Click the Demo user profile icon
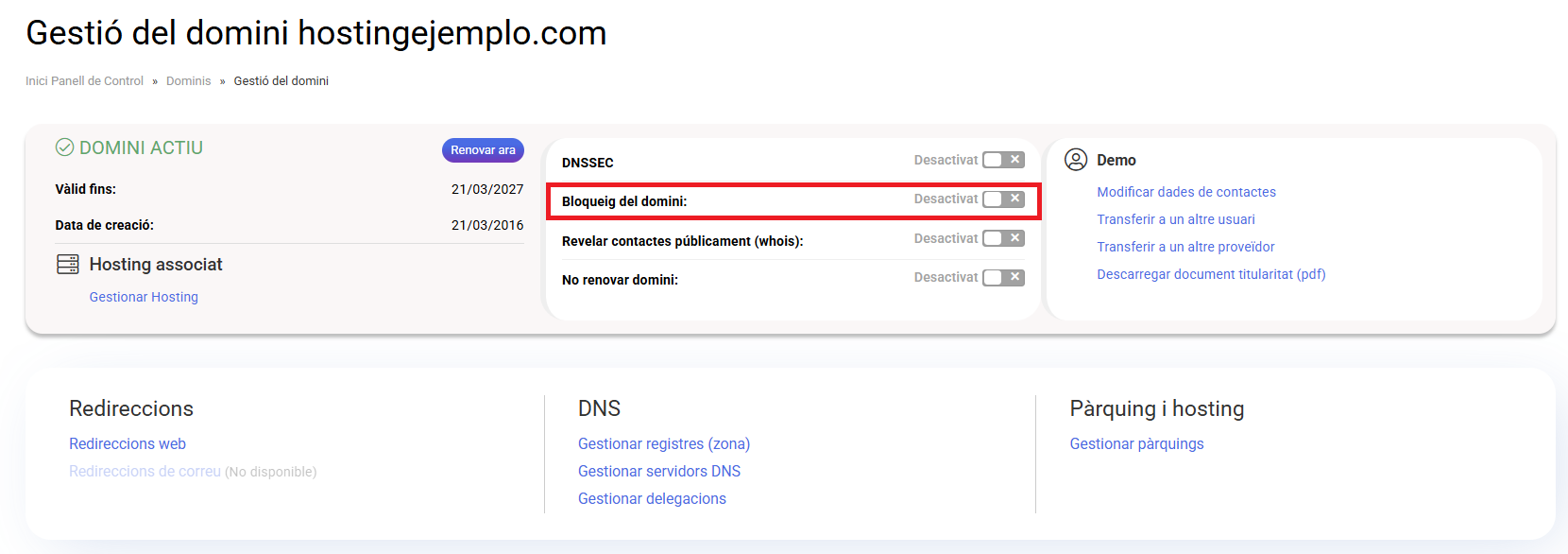 click(1075, 160)
